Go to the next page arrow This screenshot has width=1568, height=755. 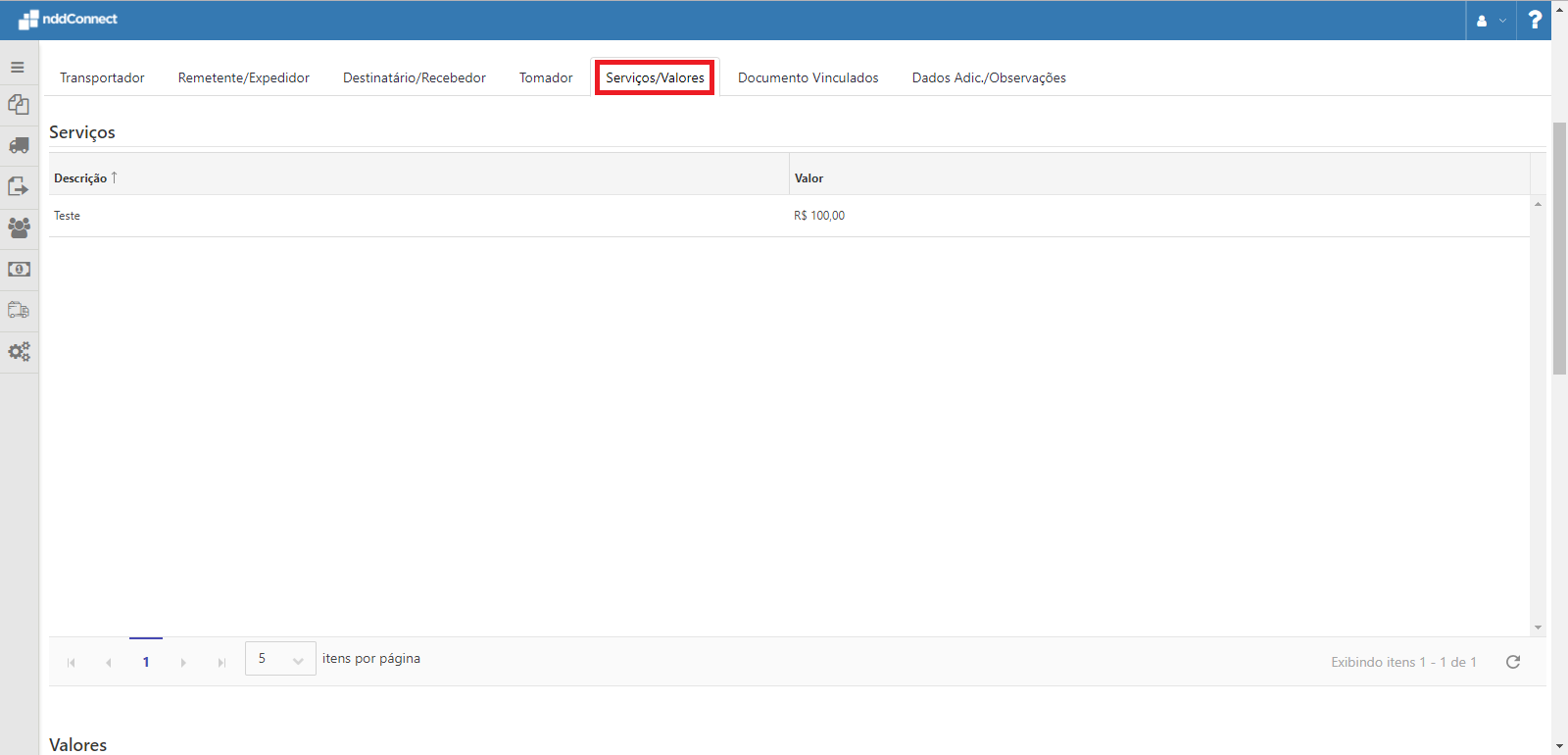coord(183,663)
